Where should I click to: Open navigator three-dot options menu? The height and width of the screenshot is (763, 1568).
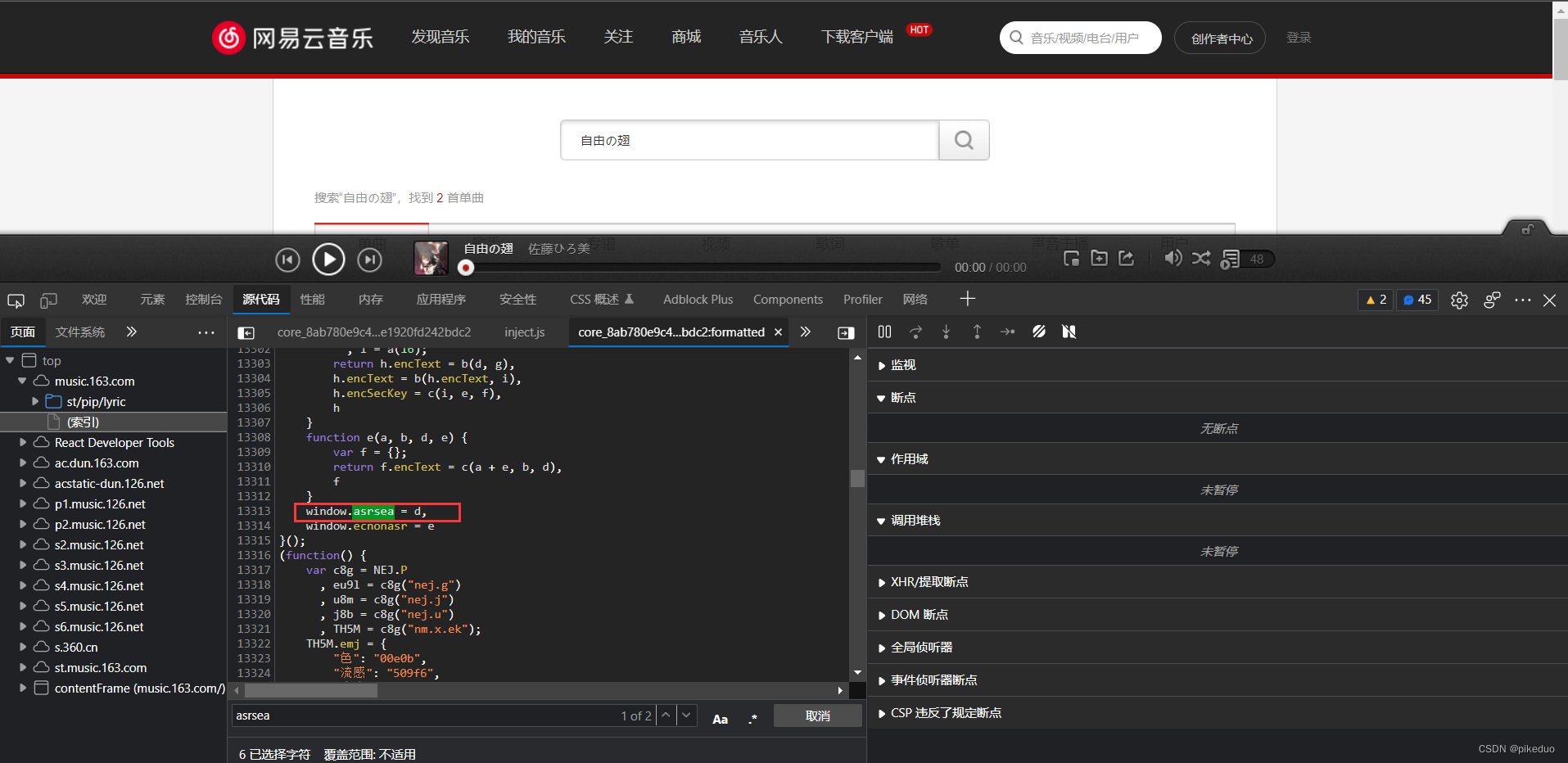click(x=206, y=332)
